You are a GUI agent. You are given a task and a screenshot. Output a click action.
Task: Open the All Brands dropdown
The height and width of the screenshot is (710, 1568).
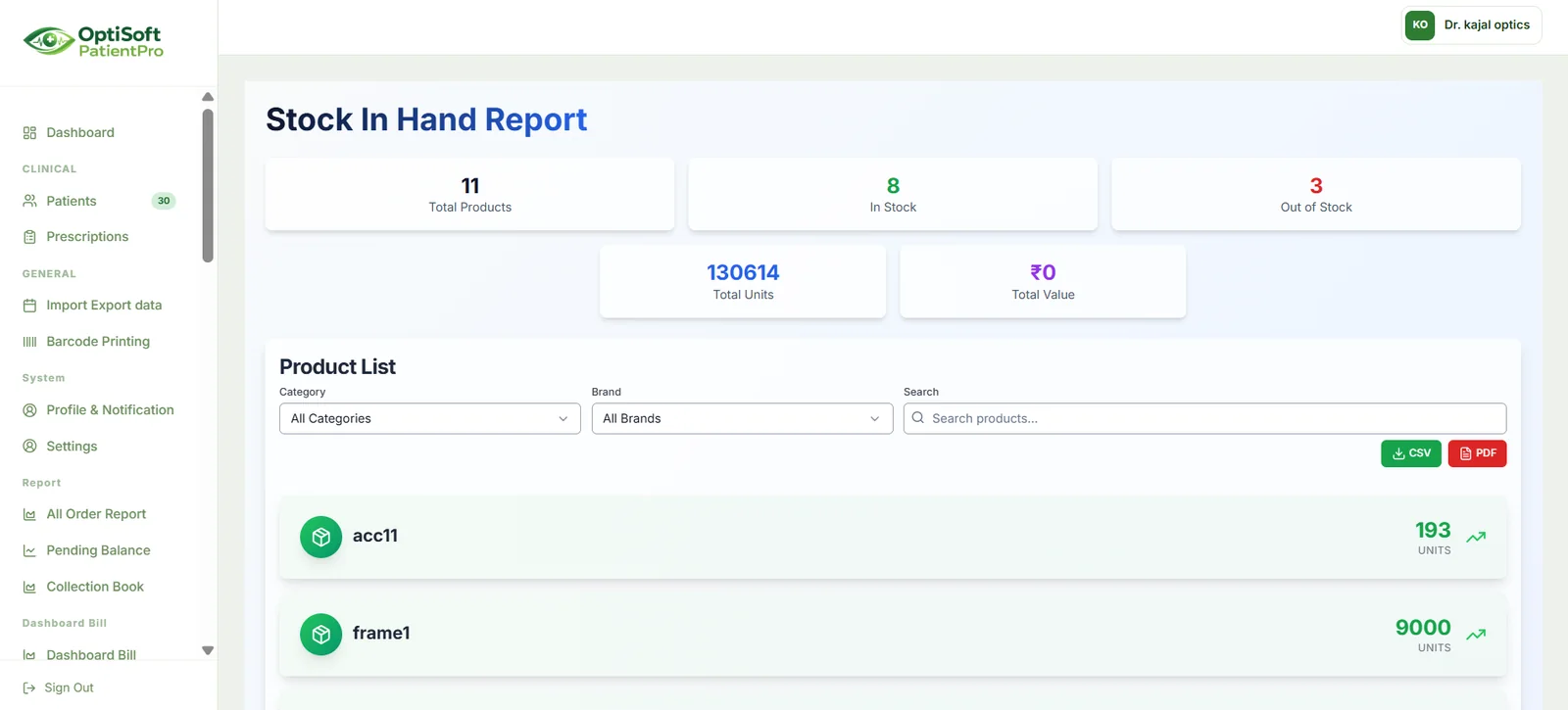(x=742, y=418)
